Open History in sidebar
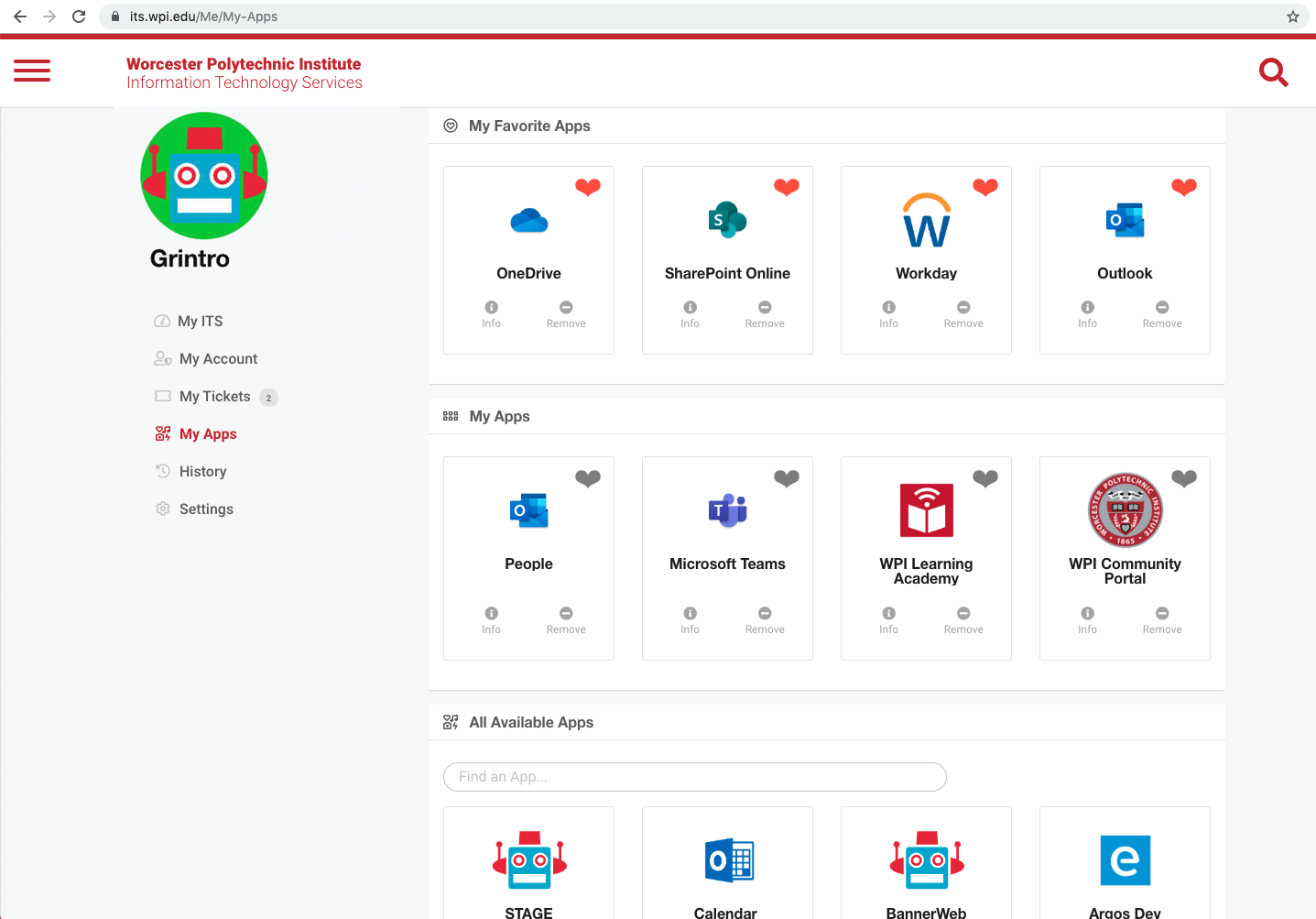 tap(190, 471)
